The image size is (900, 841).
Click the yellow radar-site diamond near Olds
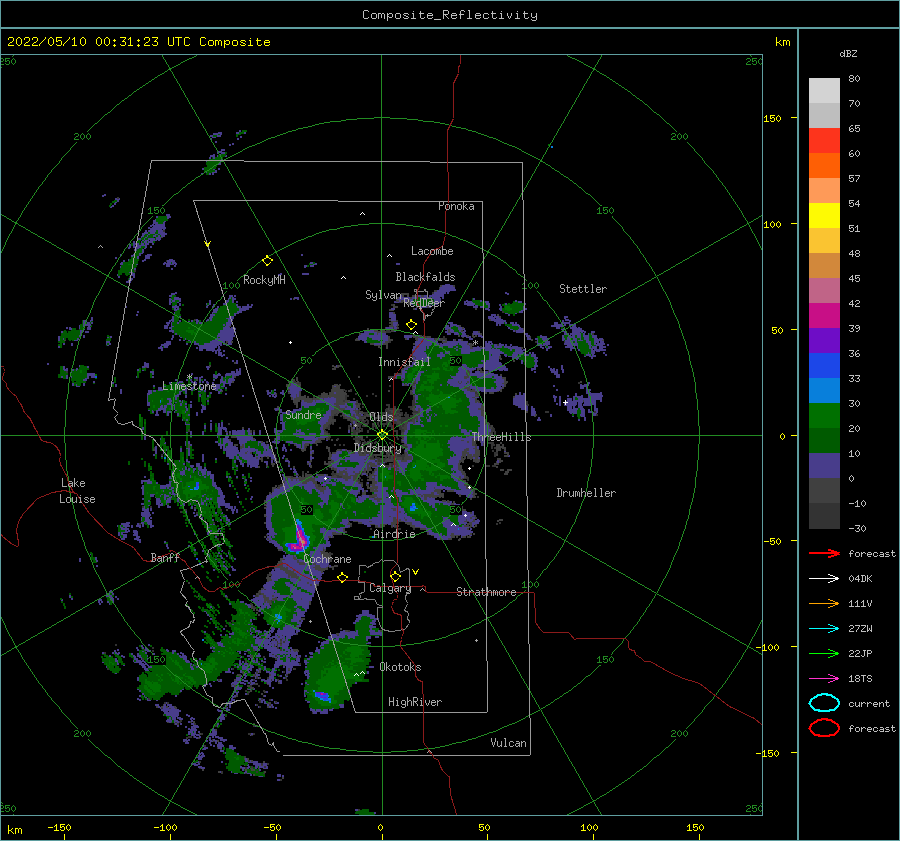pyautogui.click(x=382, y=435)
